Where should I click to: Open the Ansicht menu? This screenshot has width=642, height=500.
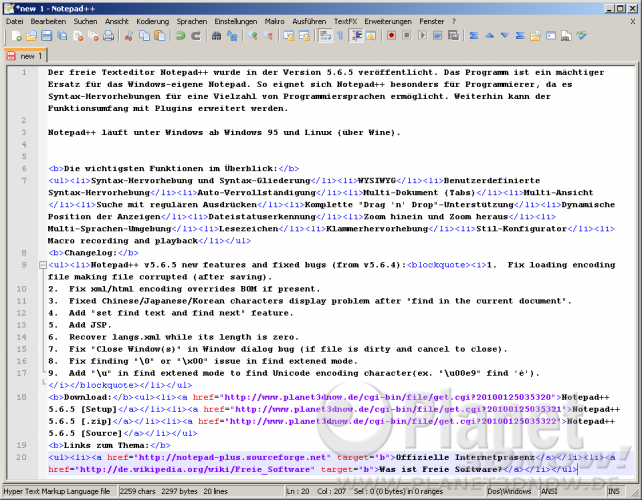tap(117, 21)
